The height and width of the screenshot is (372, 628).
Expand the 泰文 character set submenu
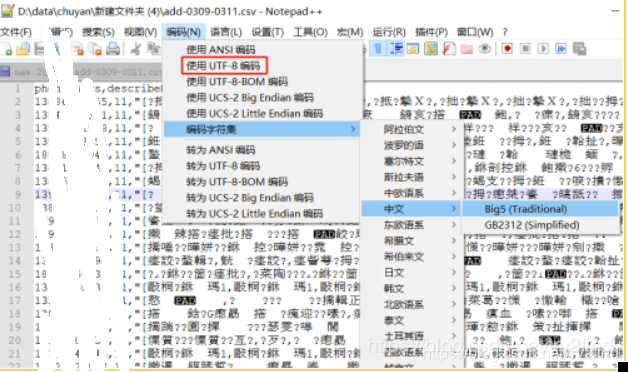point(411,320)
